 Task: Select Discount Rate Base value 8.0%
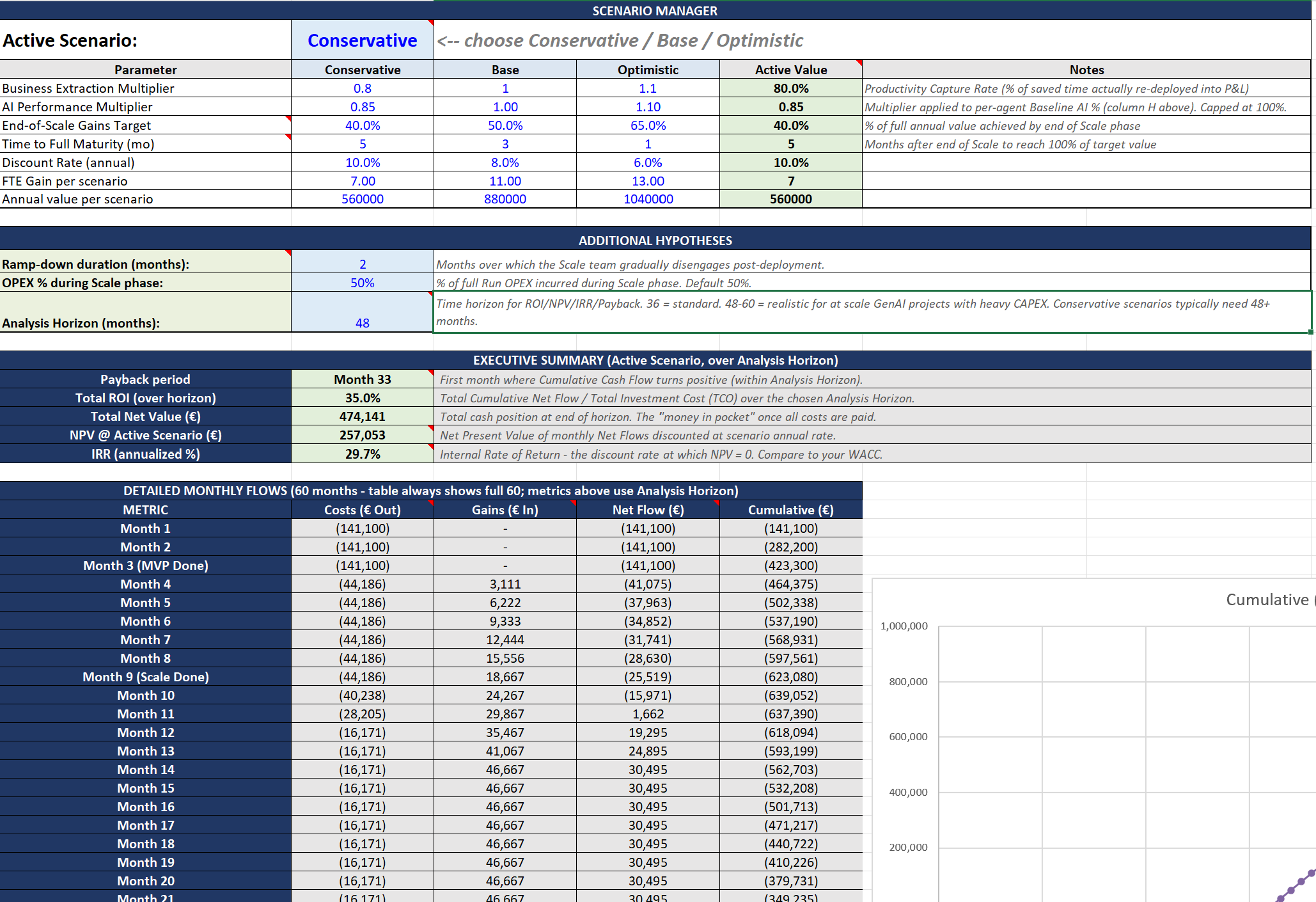(505, 162)
